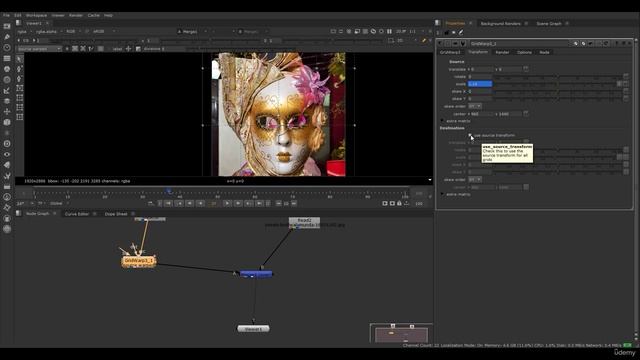Open the Node Graph pane content menu icon

(19, 213)
